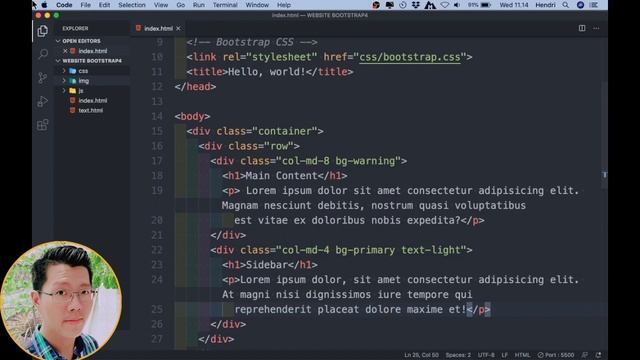The width and height of the screenshot is (640, 360).
Task: Change indentation via Spaces: 2
Action: (x=458, y=355)
